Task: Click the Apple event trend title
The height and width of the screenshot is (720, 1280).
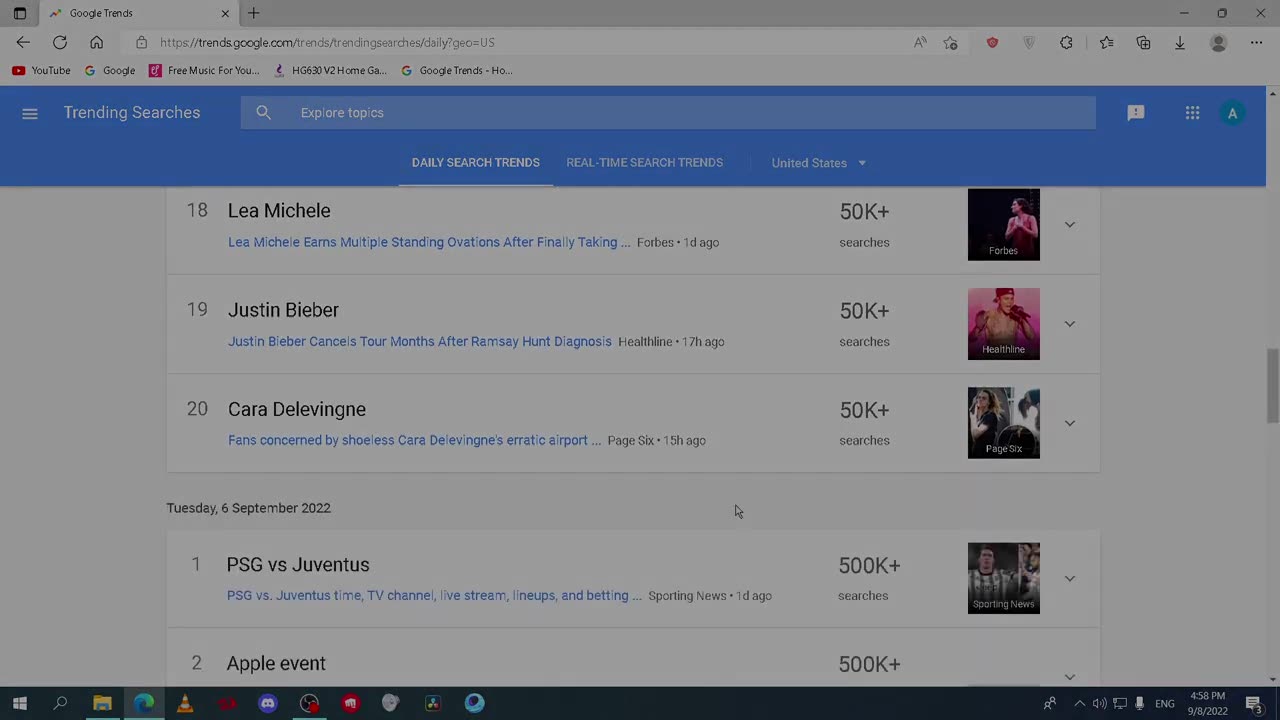Action: pyautogui.click(x=276, y=663)
